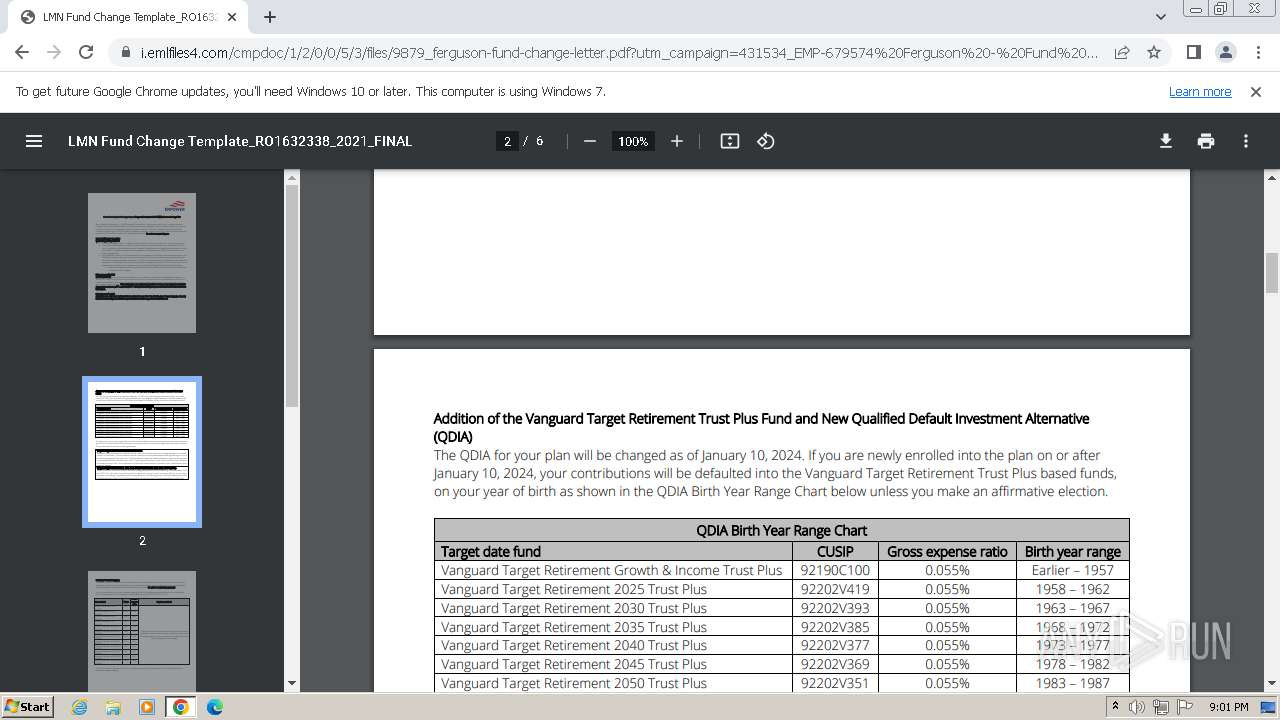Click the CUSIP value 92202V377
This screenshot has width=1280, height=720.
pos(835,645)
